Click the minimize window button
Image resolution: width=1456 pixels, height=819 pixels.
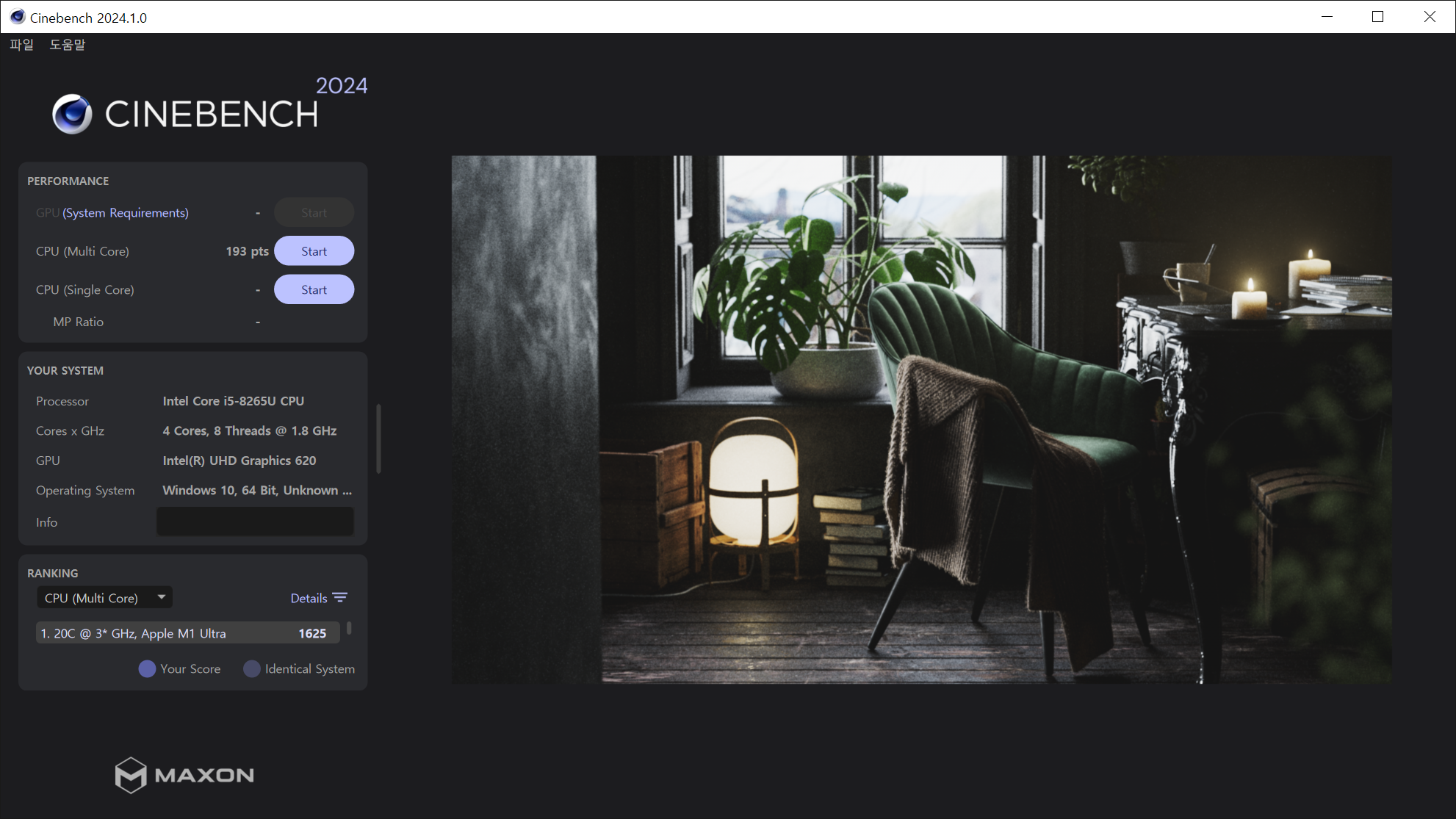pyautogui.click(x=1327, y=17)
